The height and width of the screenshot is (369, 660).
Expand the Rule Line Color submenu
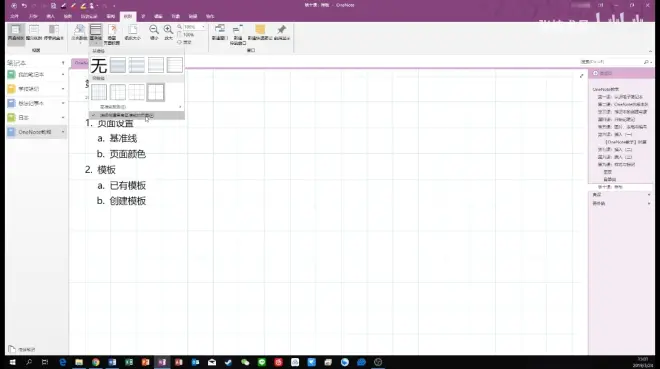136,107
